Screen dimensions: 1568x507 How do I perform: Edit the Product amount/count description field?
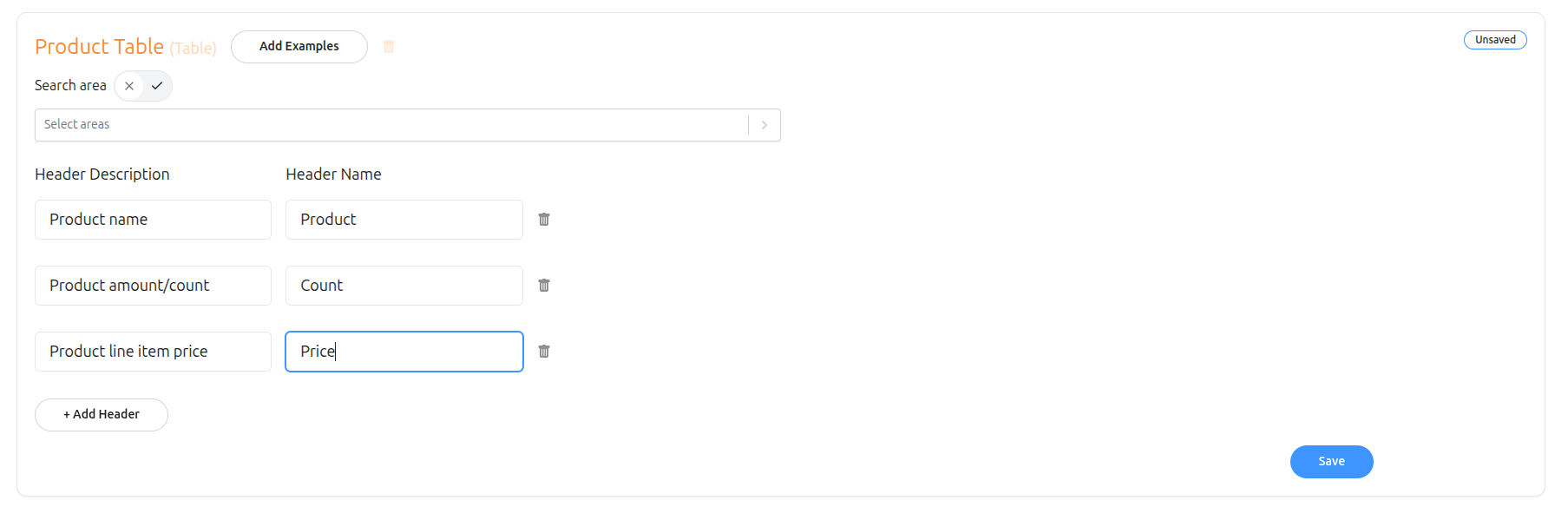pos(153,286)
